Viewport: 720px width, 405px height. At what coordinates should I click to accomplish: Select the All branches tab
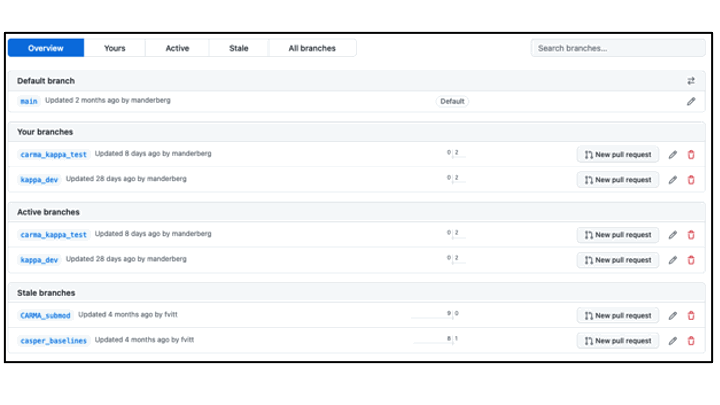click(x=312, y=48)
